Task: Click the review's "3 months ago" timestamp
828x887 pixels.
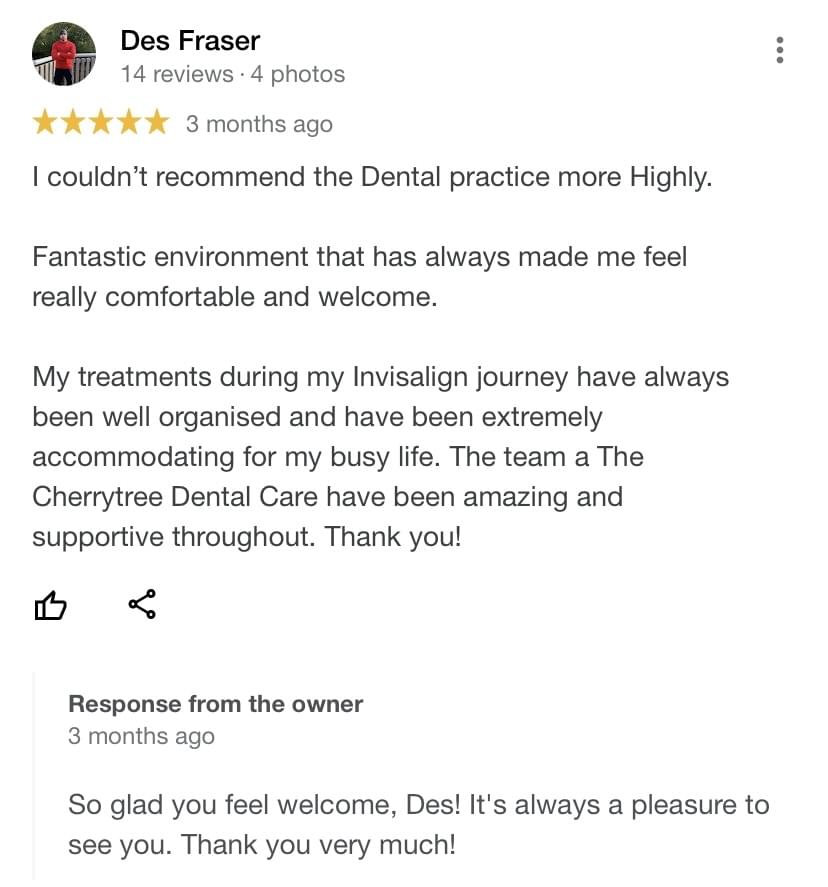Action: [x=259, y=125]
